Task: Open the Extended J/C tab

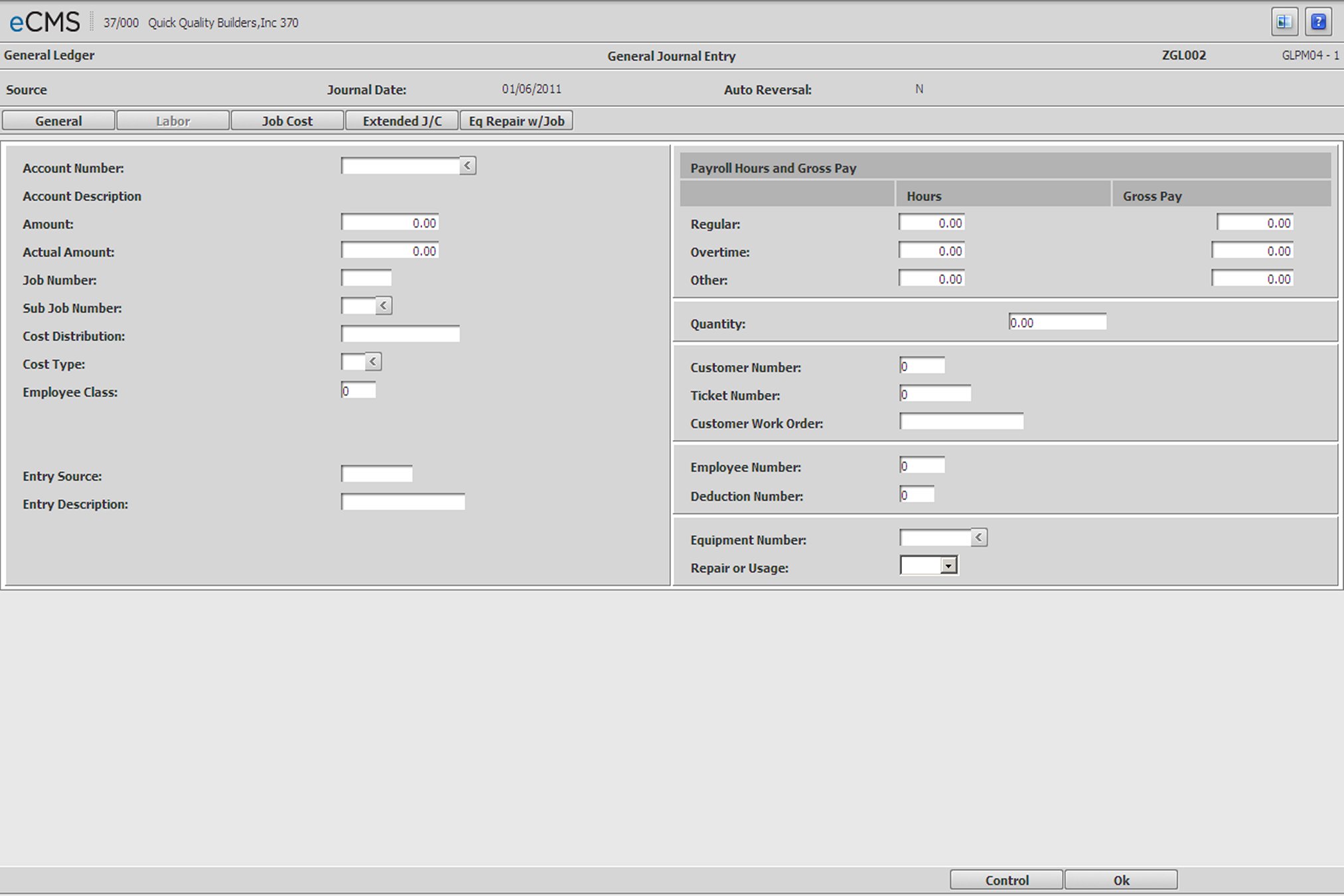Action: pos(402,121)
